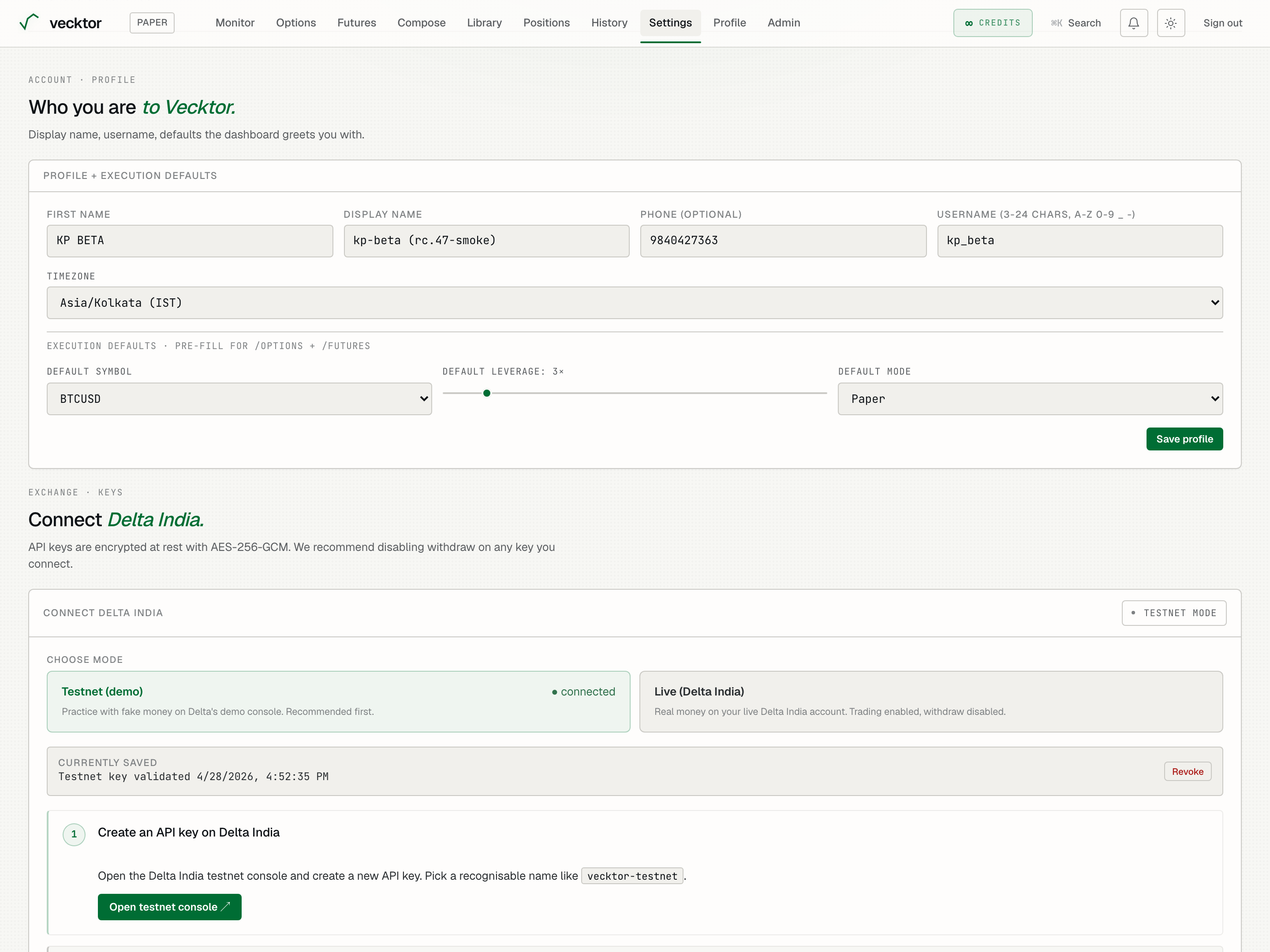
Task: Edit the Display Name field
Action: (486, 241)
